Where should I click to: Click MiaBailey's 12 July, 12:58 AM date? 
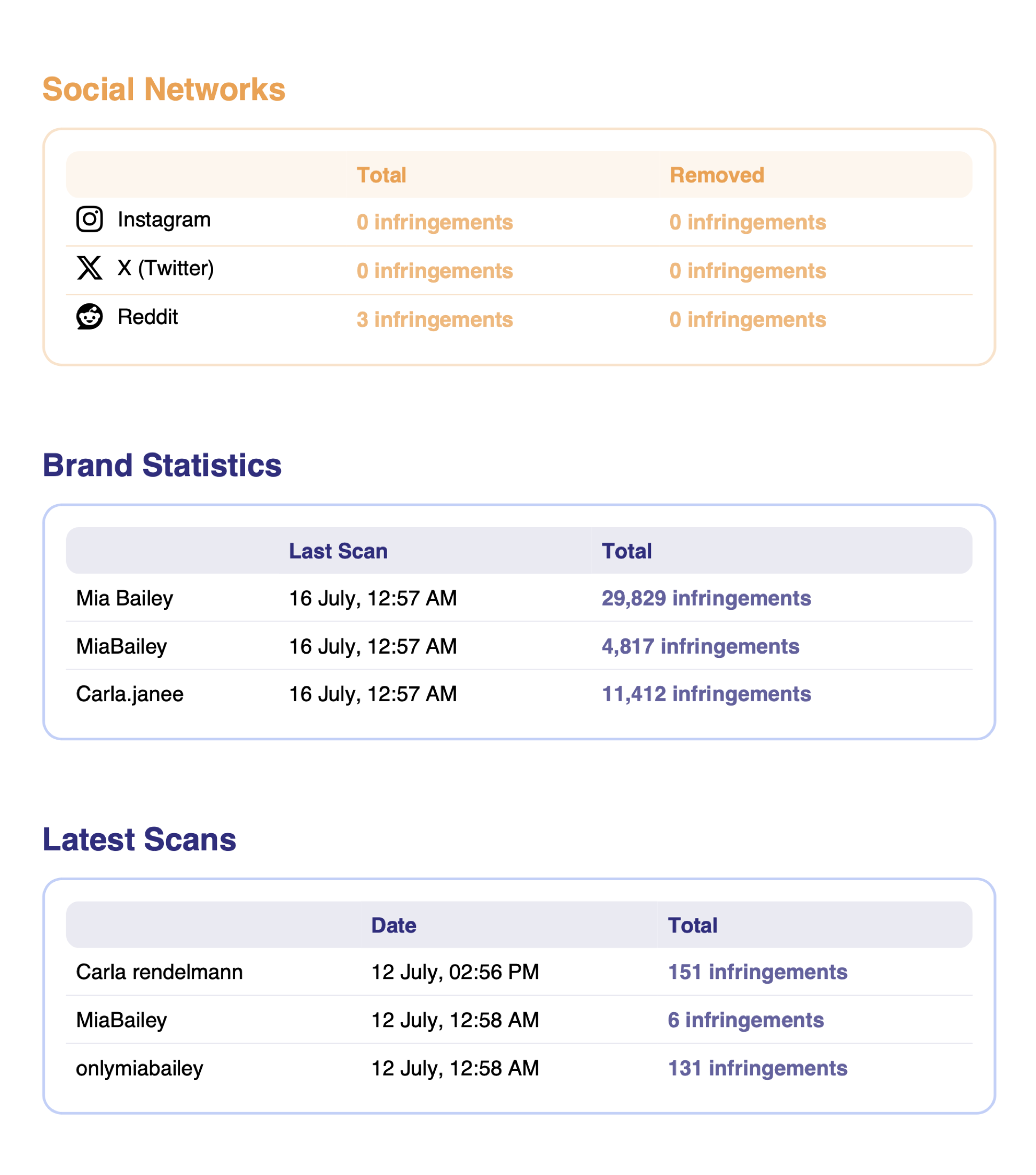click(x=455, y=1020)
